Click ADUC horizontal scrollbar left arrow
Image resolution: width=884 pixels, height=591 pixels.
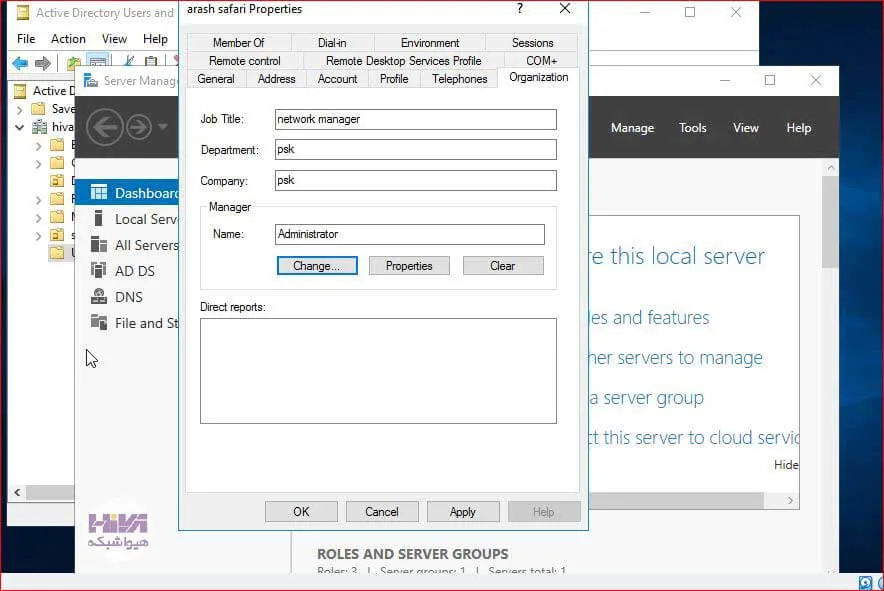tap(17, 492)
